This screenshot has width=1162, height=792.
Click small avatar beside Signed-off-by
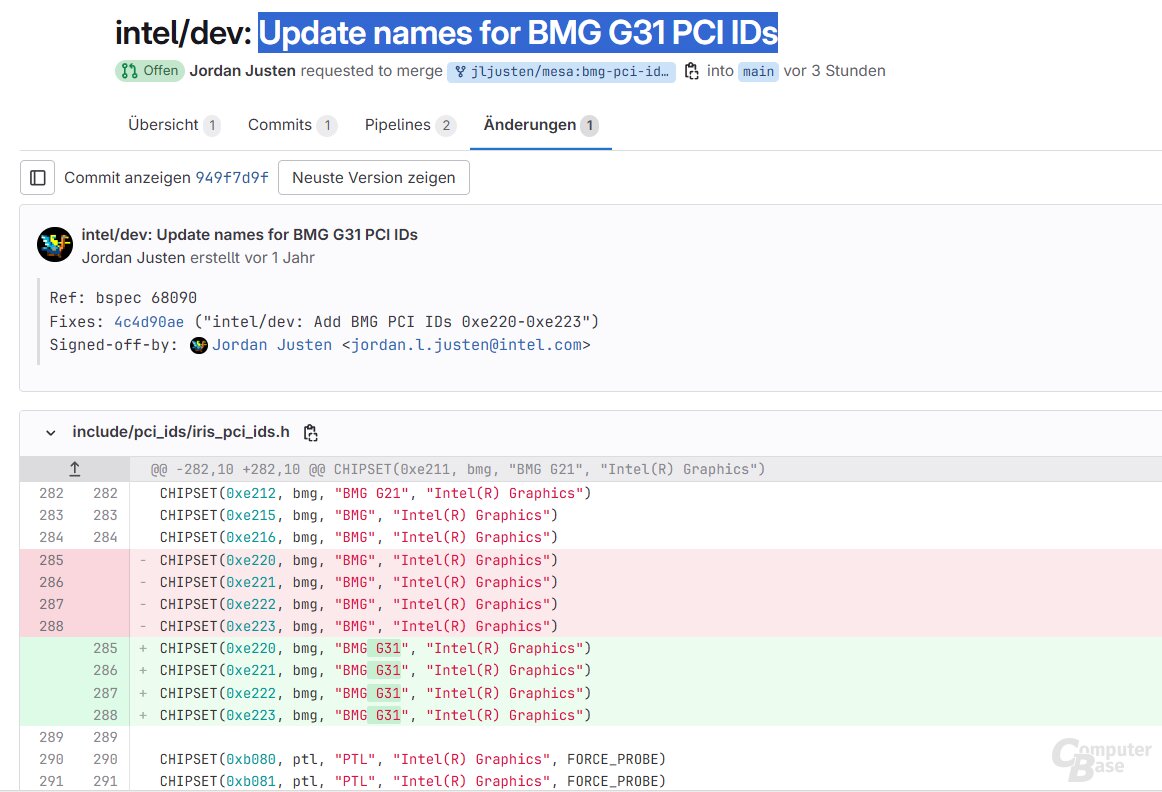pos(199,345)
